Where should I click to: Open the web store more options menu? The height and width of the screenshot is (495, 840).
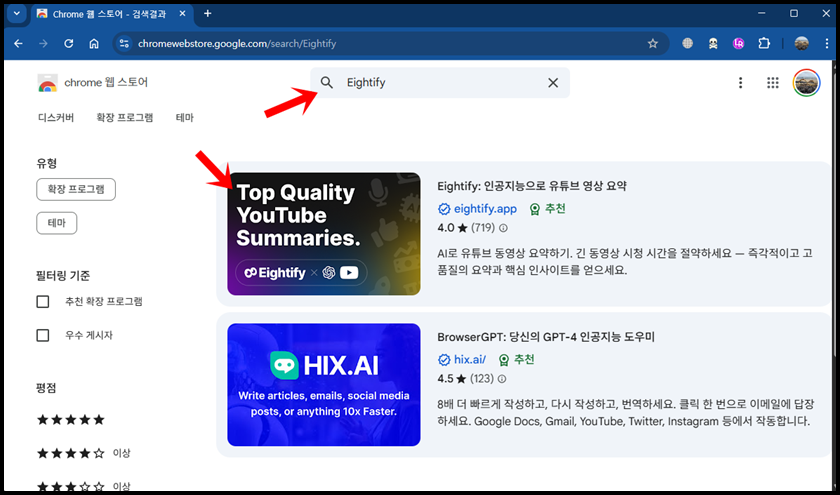tap(740, 82)
